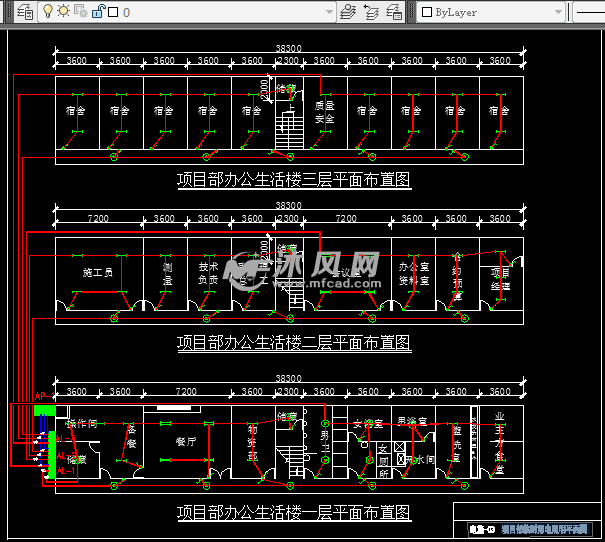
Task: Select the title block text at bottom right
Action: [x=528, y=529]
